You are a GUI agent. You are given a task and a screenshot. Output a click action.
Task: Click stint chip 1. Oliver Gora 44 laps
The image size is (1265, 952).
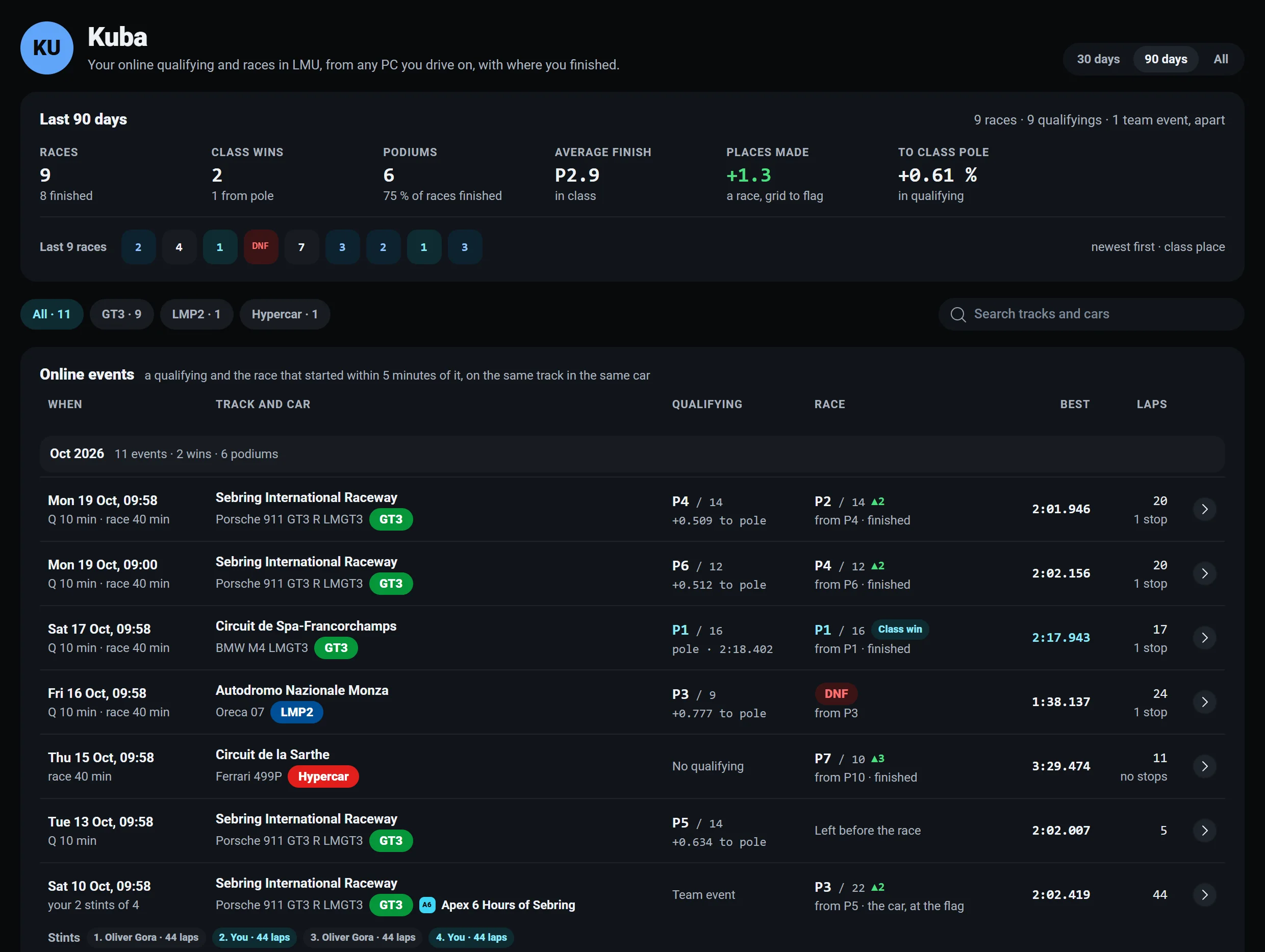(146, 937)
